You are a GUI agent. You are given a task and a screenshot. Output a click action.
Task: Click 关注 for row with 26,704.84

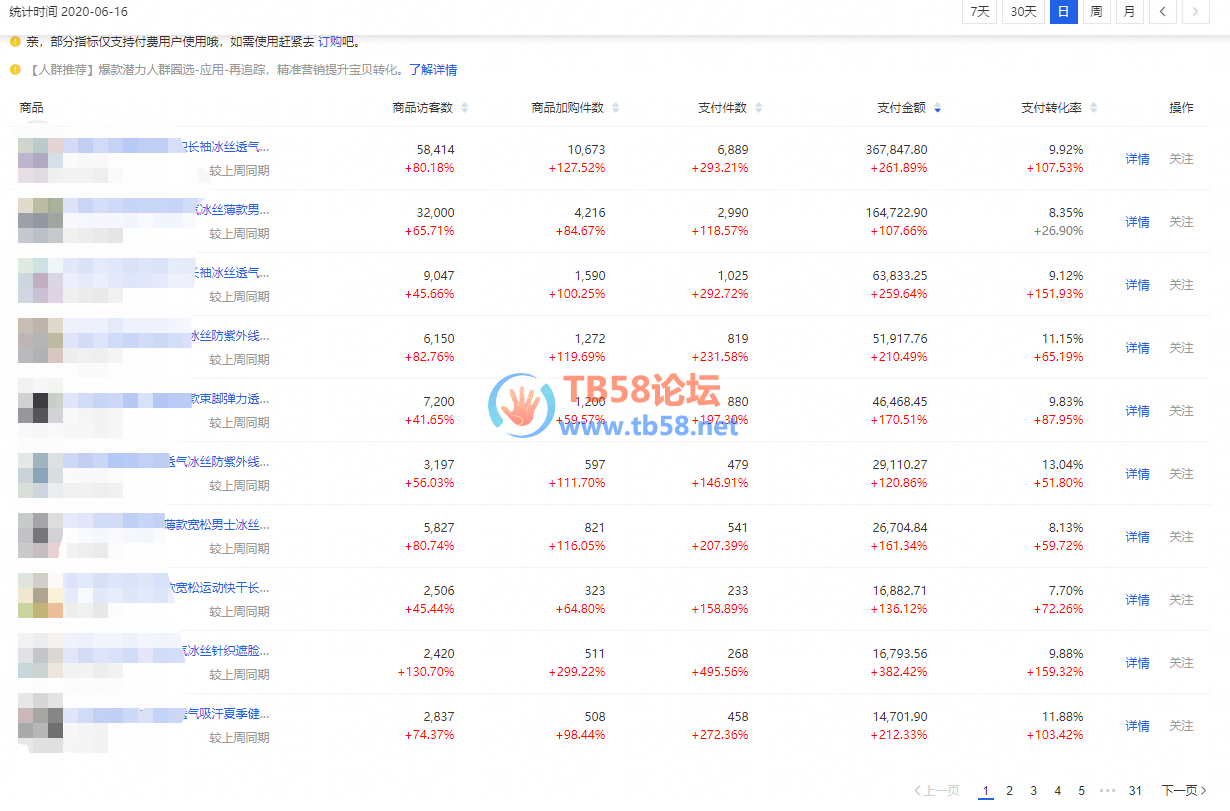[1181, 537]
